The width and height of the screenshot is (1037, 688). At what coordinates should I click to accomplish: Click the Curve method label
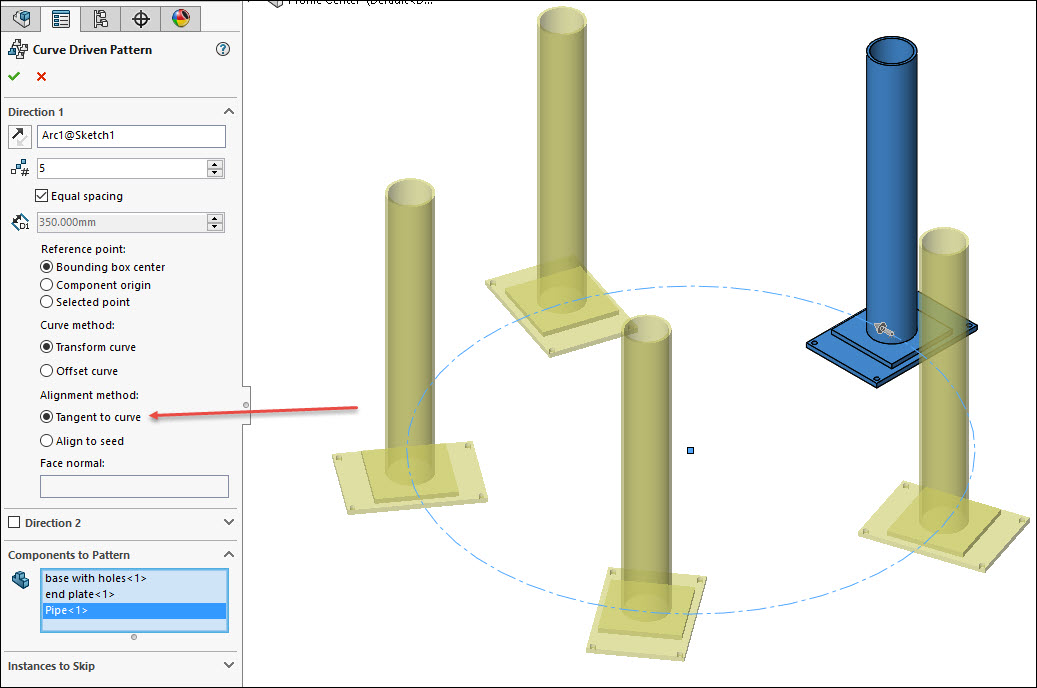[77, 325]
